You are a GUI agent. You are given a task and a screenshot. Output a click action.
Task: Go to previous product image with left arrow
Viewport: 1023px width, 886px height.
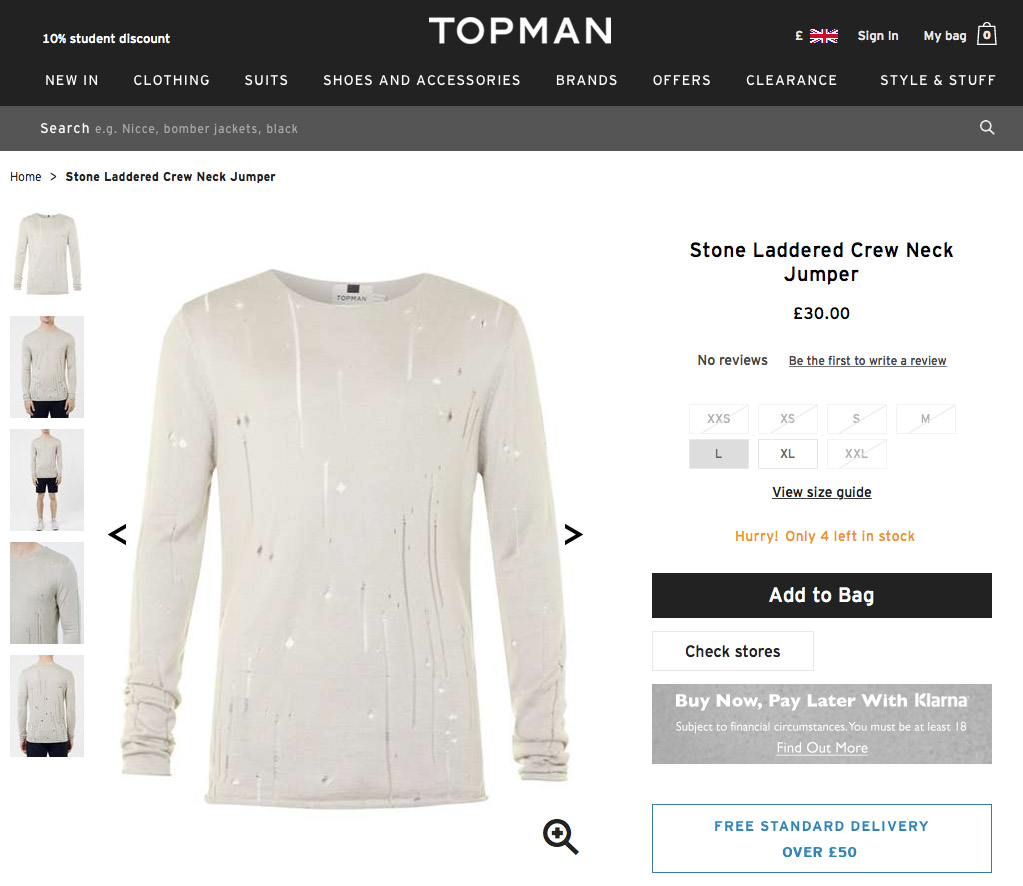(x=117, y=534)
